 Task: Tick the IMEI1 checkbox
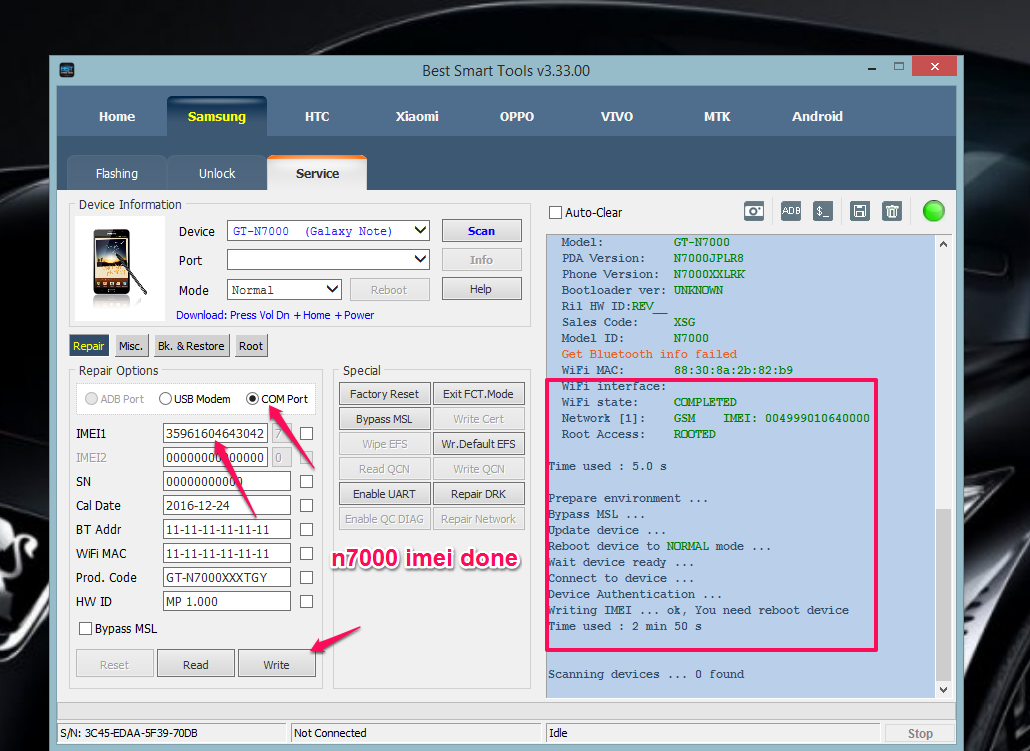(x=306, y=434)
